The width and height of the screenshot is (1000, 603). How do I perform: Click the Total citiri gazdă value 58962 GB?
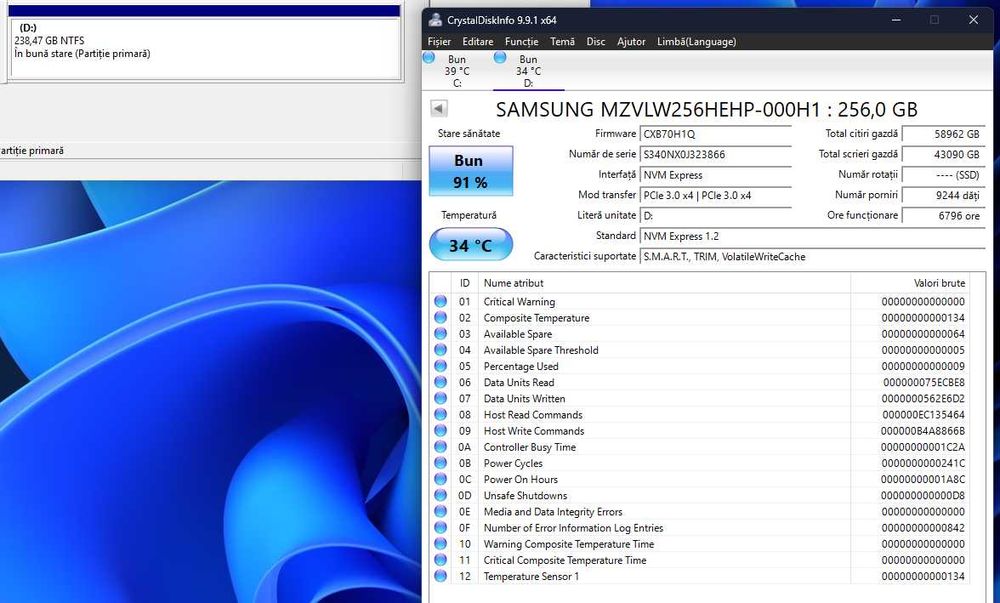coord(944,134)
